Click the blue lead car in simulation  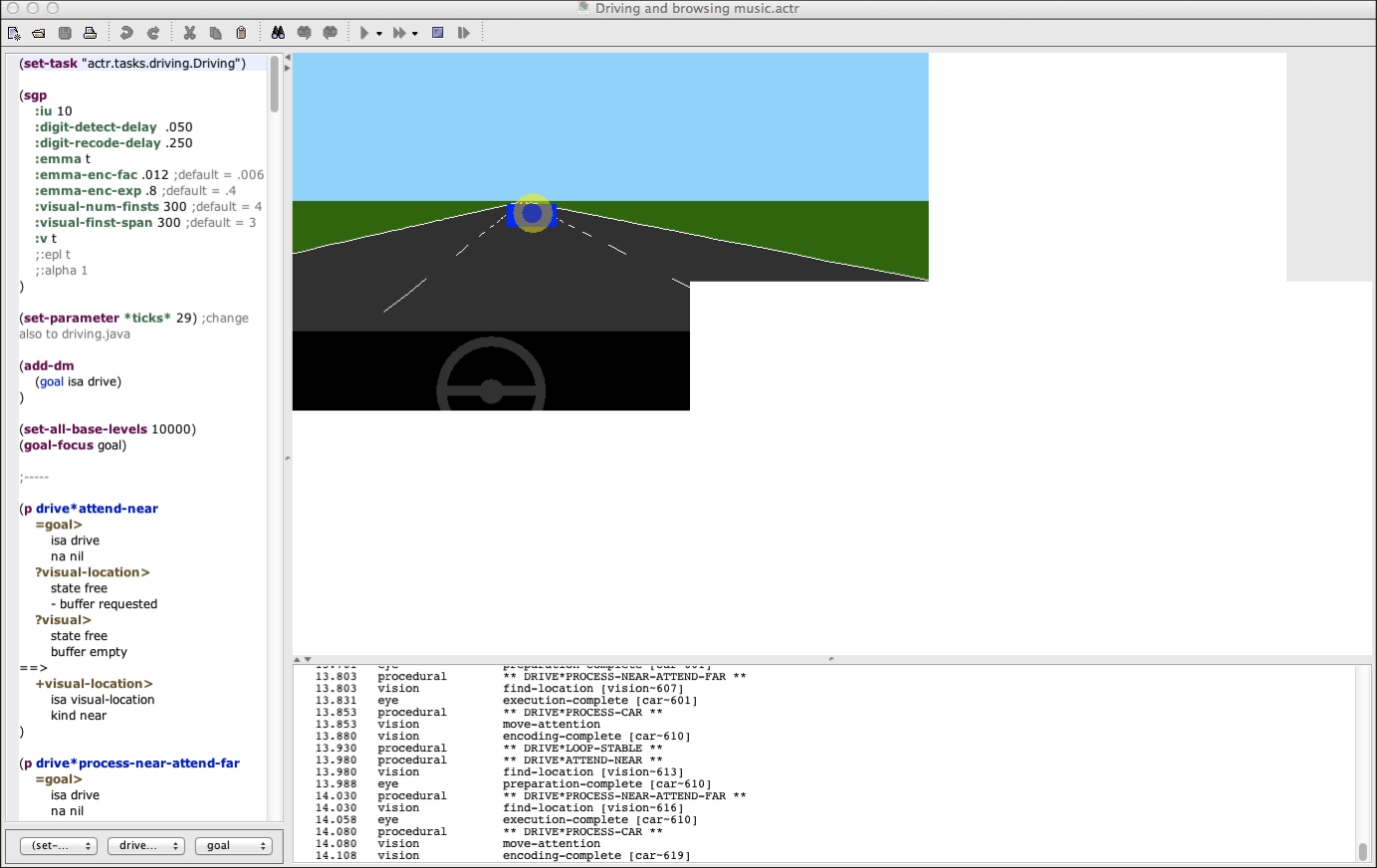tap(532, 214)
